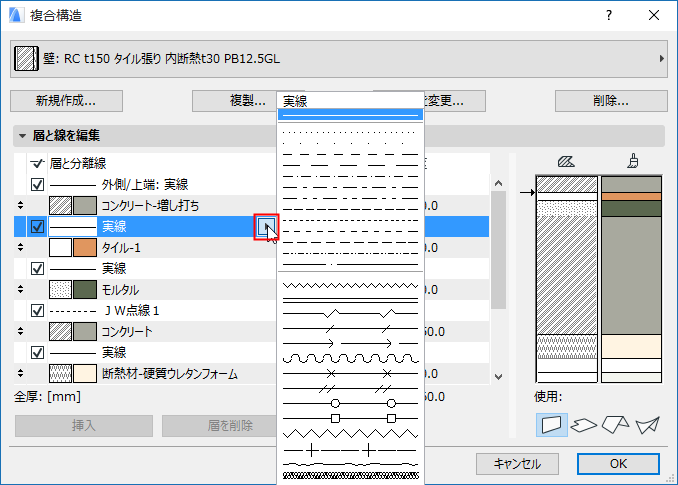Choose line type with circle symbols
Viewport: 678px width, 485px height.
pos(350,403)
